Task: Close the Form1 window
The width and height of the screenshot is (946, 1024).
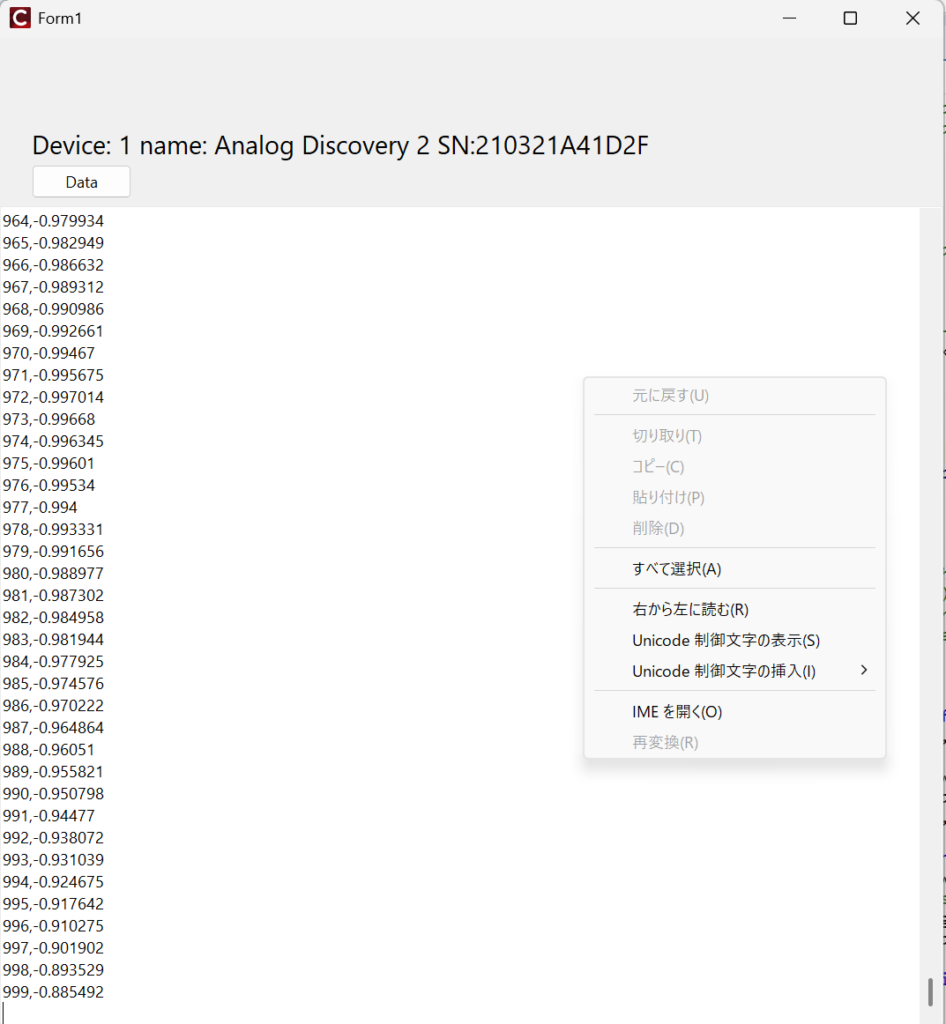Action: pyautogui.click(x=912, y=18)
